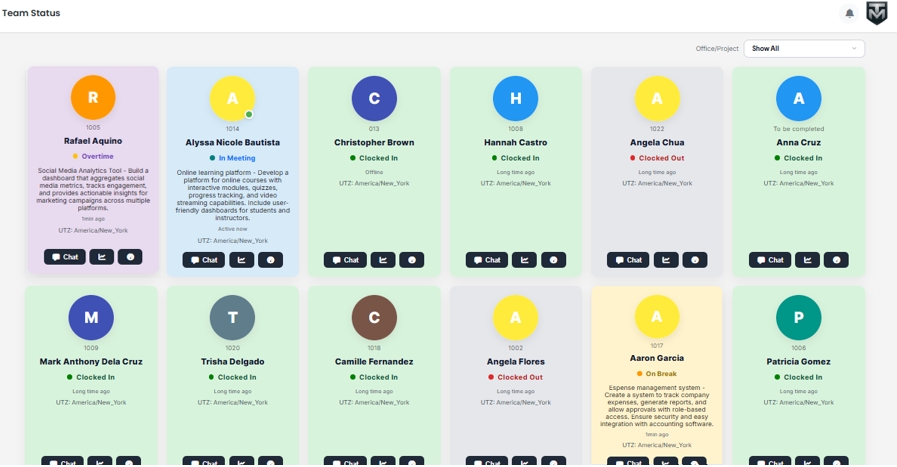The image size is (897, 467).
Task: View chart icon on Anna Cruz's card
Action: [x=807, y=260]
